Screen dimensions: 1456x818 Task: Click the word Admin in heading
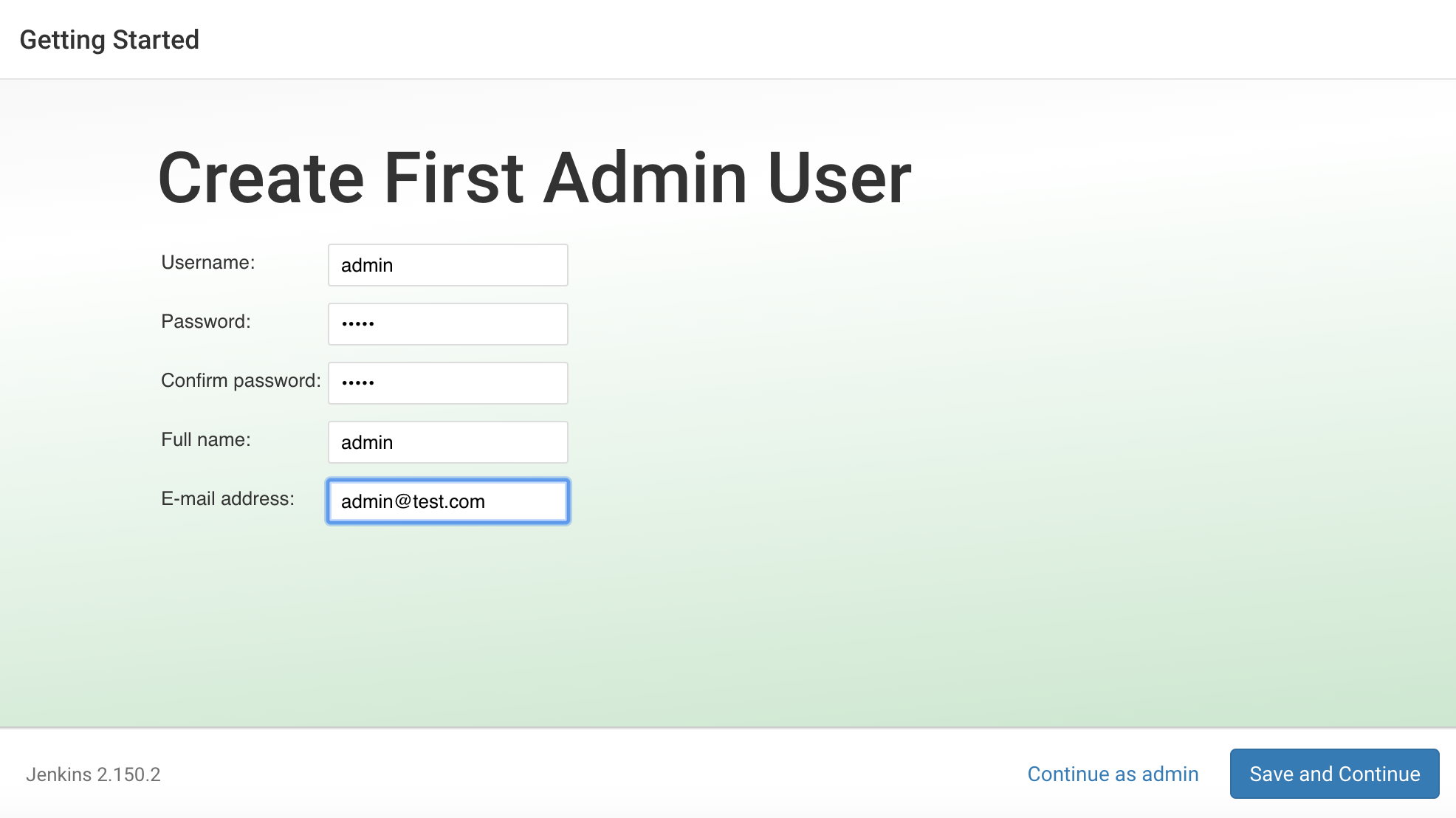[645, 178]
